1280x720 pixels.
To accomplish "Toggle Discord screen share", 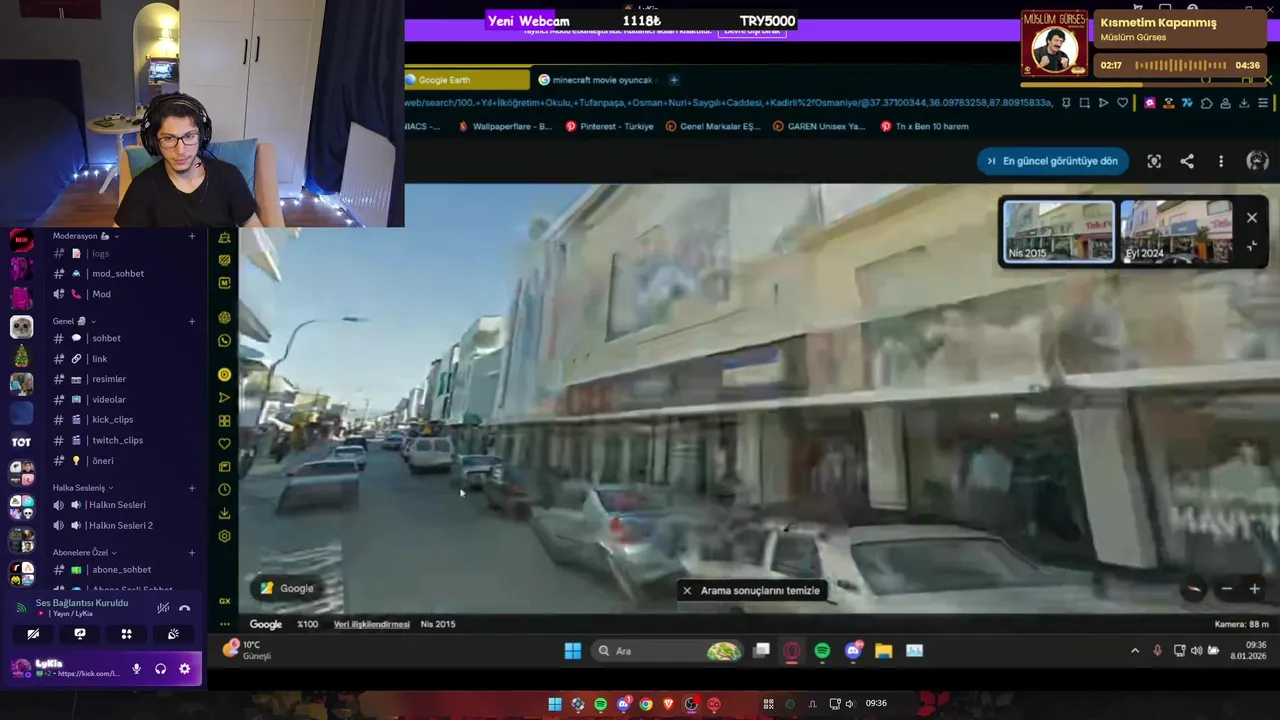I will tap(80, 634).
